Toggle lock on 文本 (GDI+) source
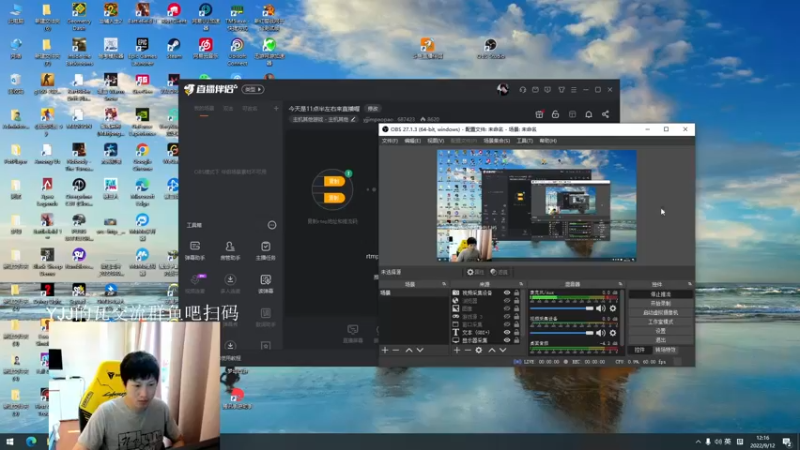Viewport: 800px width, 450px height. (517, 332)
